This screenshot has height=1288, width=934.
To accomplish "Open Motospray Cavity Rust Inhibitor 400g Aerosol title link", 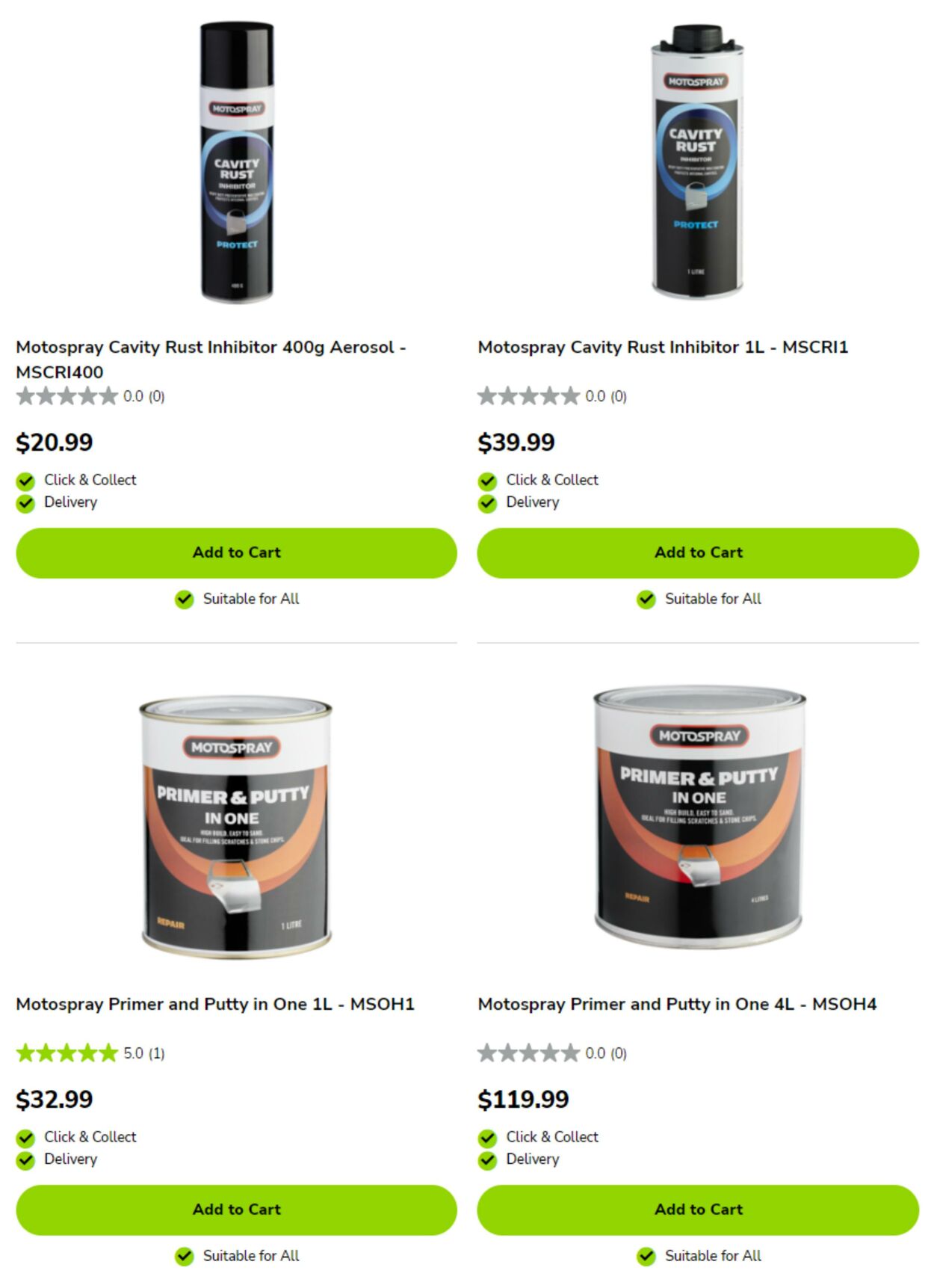I will tap(211, 360).
